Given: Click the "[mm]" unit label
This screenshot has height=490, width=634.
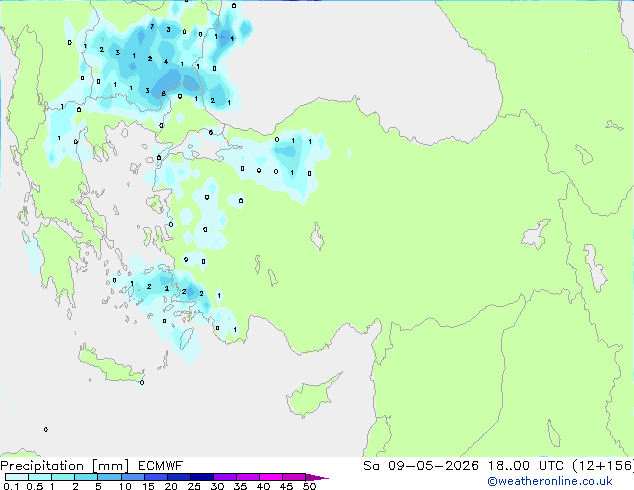Looking at the screenshot, I should click(111, 466).
